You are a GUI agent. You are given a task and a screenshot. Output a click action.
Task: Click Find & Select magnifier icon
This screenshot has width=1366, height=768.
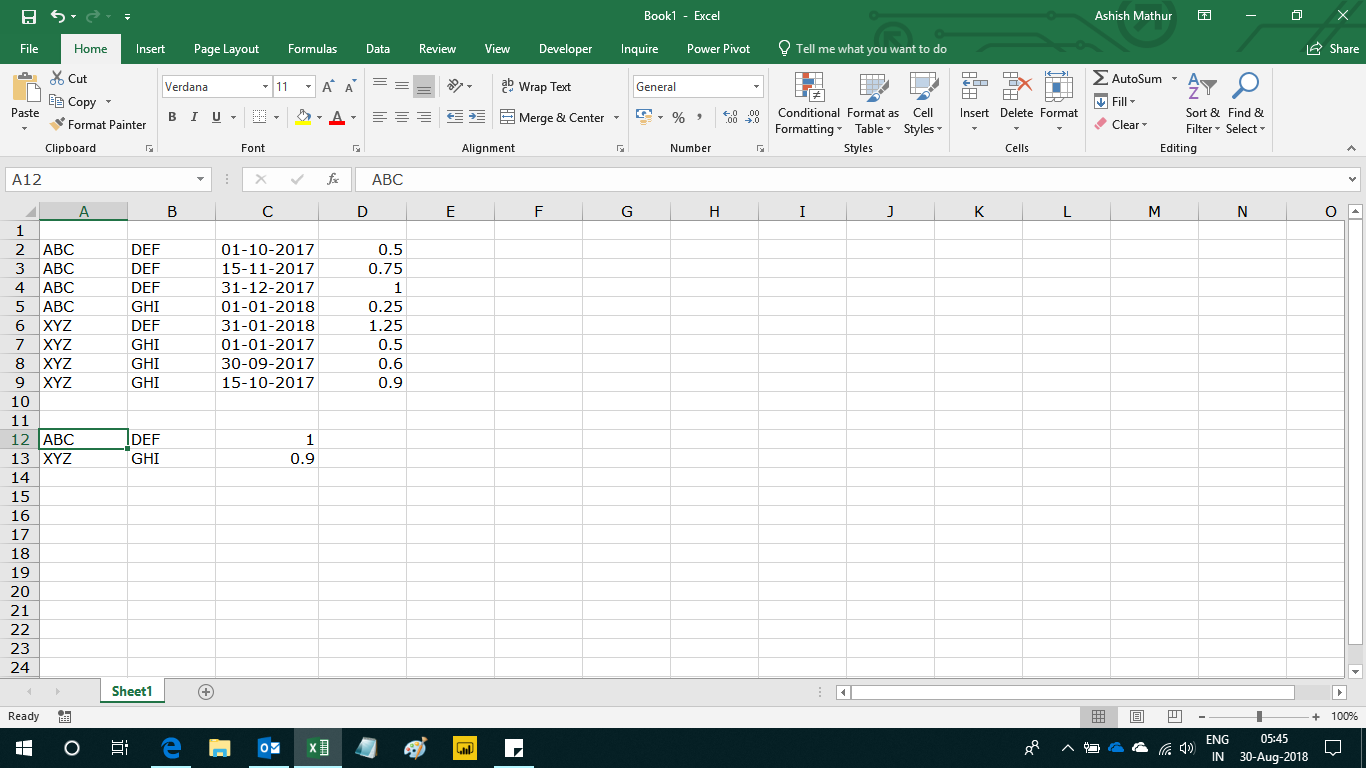coord(1245,87)
